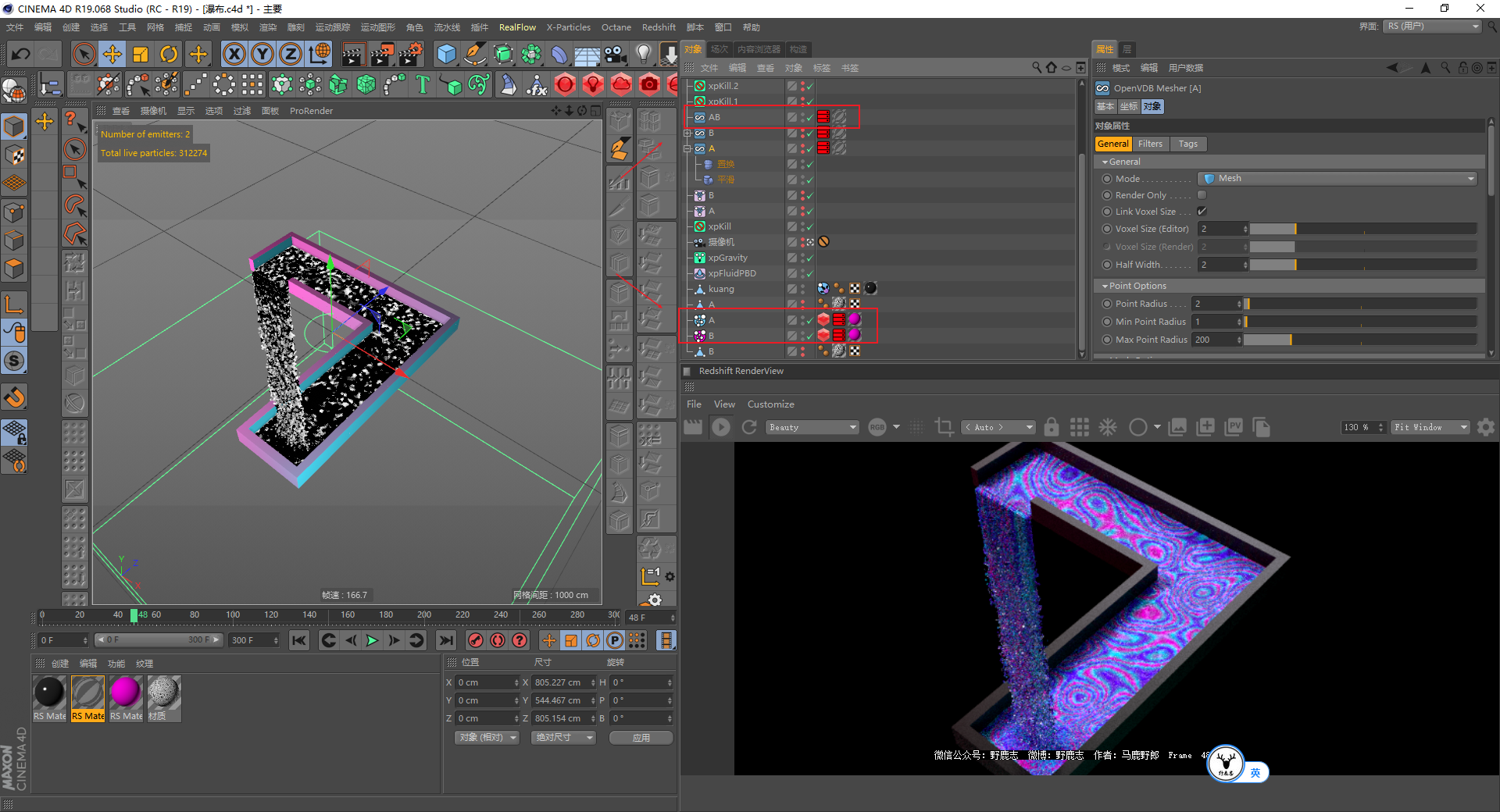This screenshot has width=1500, height=812.
Task: Open the layout RS (用户) dropdown
Action: (1433, 27)
